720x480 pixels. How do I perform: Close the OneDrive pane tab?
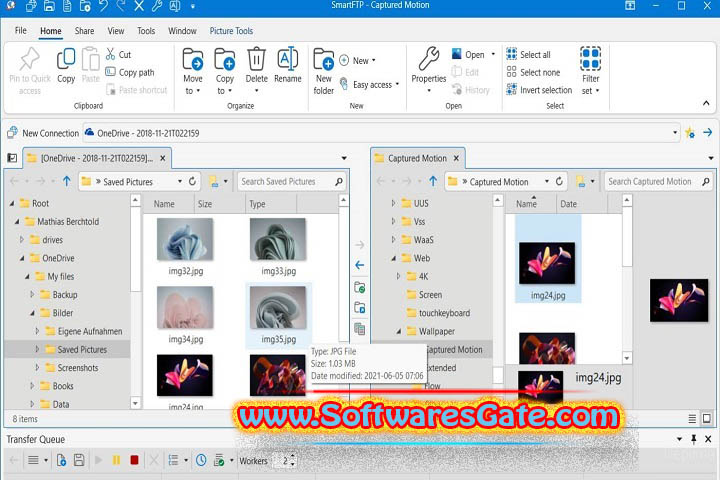tap(163, 158)
